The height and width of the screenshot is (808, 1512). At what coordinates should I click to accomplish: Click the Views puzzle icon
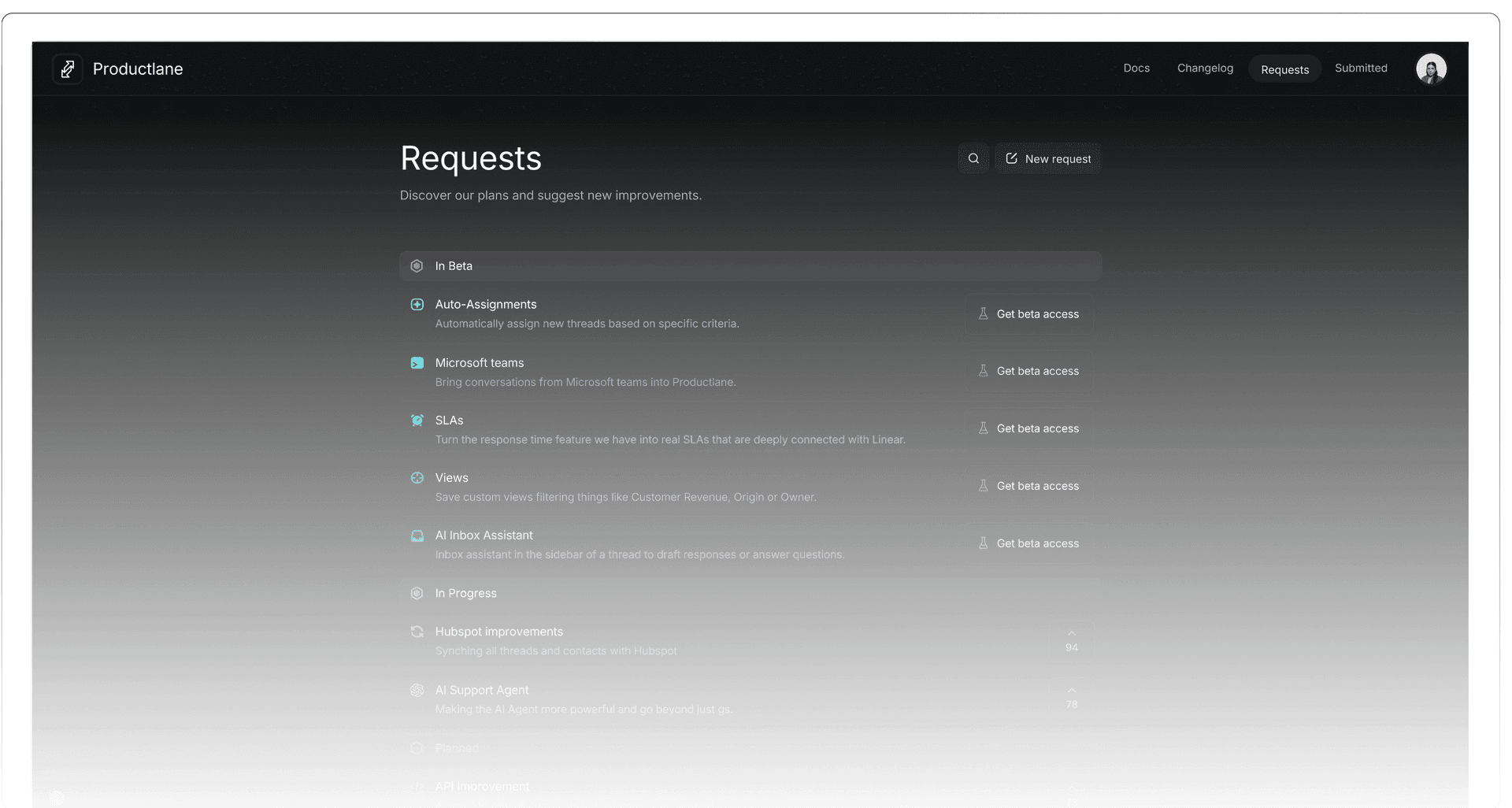click(417, 477)
